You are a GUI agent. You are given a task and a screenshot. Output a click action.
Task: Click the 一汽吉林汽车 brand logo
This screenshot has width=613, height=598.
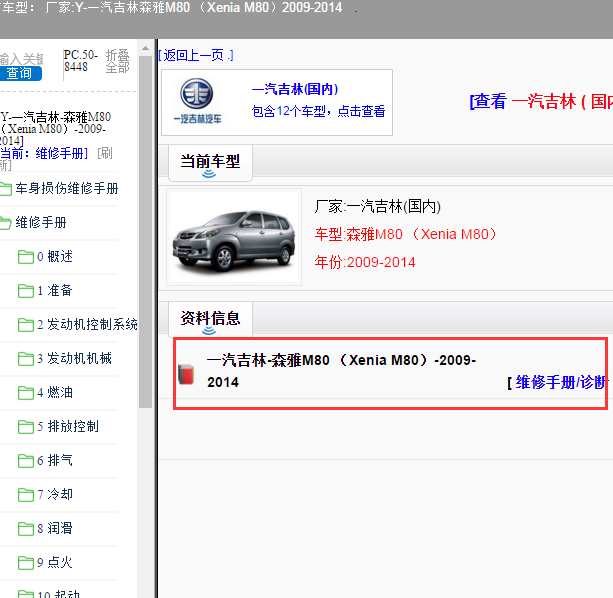coord(197,101)
